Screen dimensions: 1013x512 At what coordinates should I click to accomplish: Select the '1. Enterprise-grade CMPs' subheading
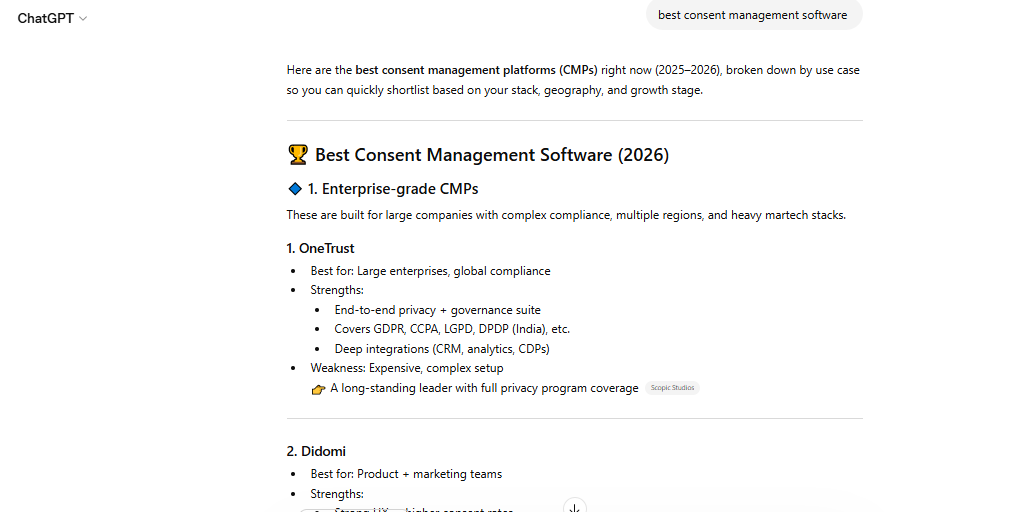point(393,189)
